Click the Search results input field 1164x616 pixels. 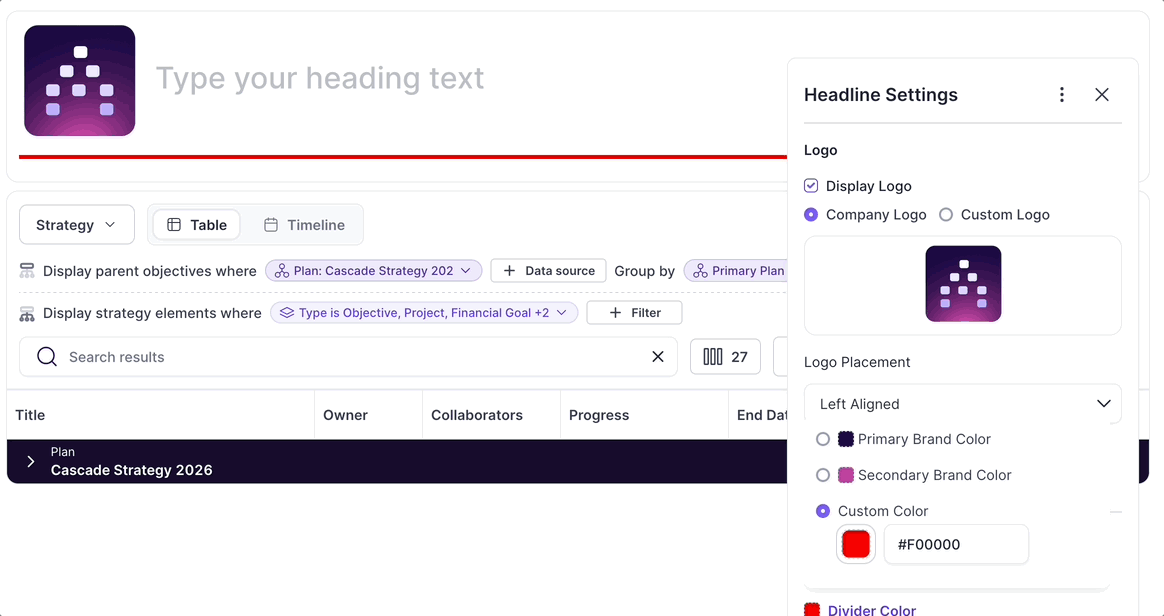[x=348, y=357]
